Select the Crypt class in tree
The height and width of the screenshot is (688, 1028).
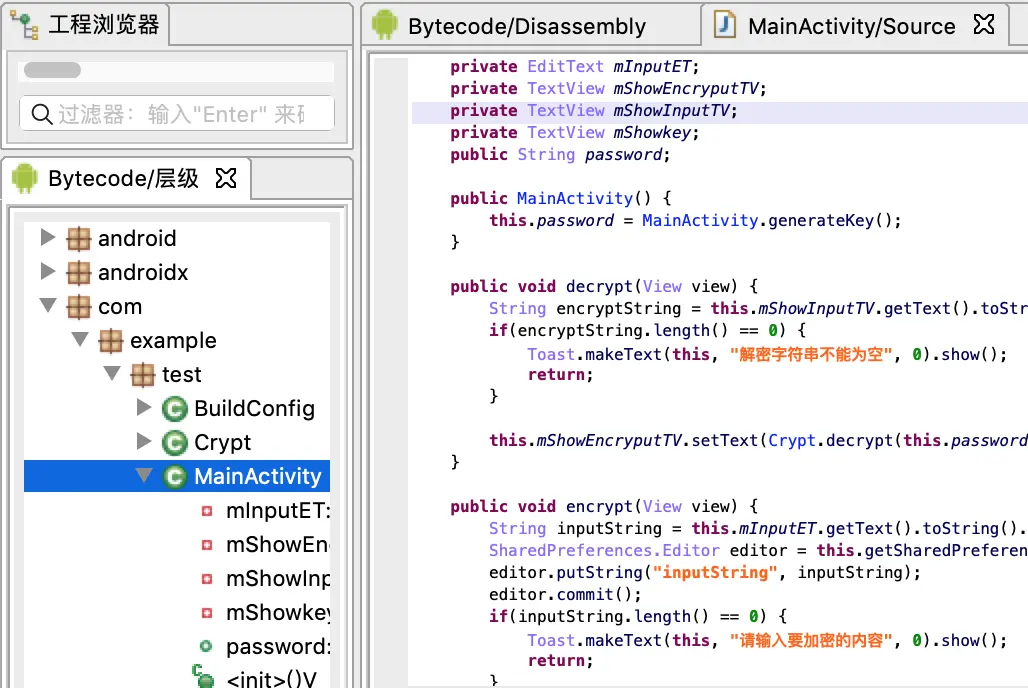(x=223, y=443)
